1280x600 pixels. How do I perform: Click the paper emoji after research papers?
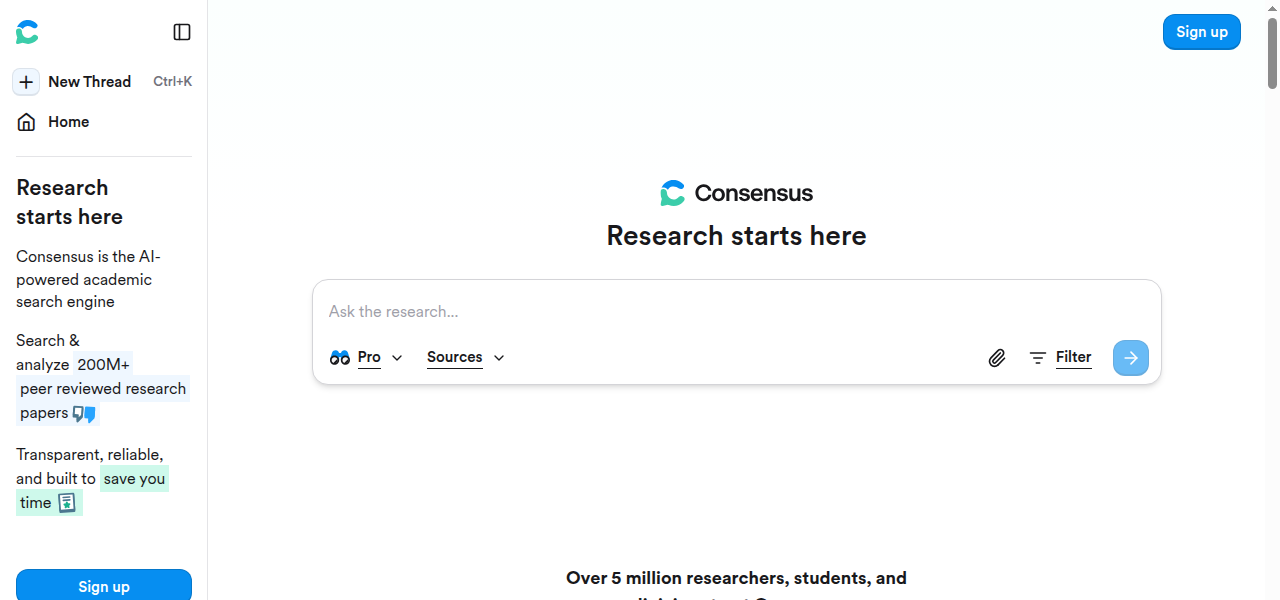(x=83, y=413)
